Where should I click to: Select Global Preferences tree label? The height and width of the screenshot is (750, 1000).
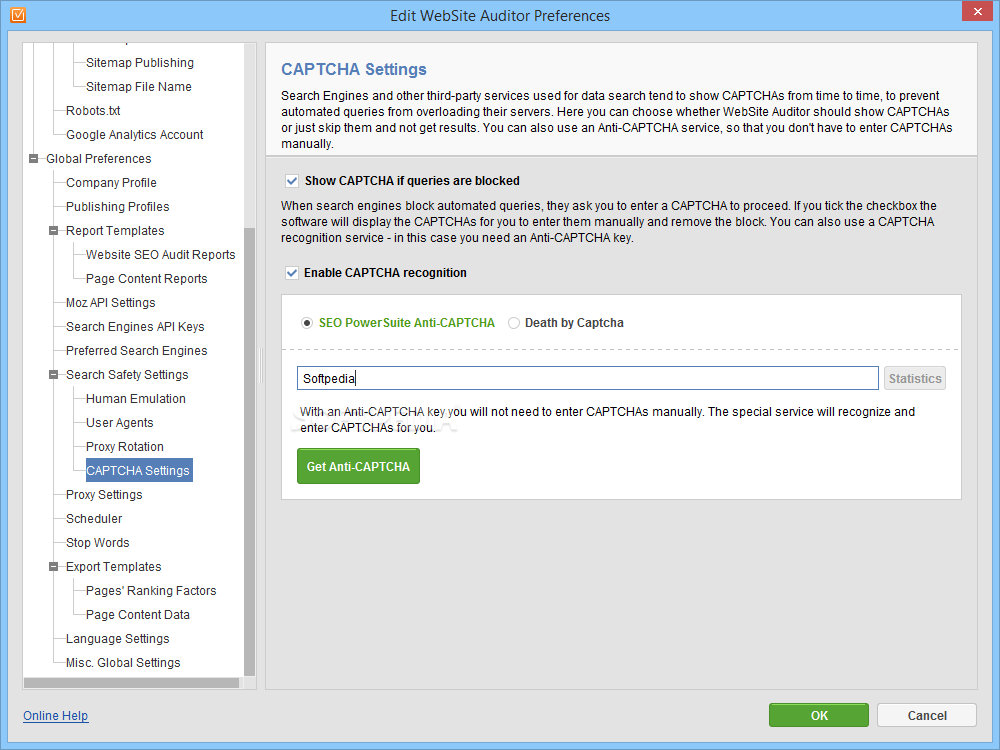[99, 159]
